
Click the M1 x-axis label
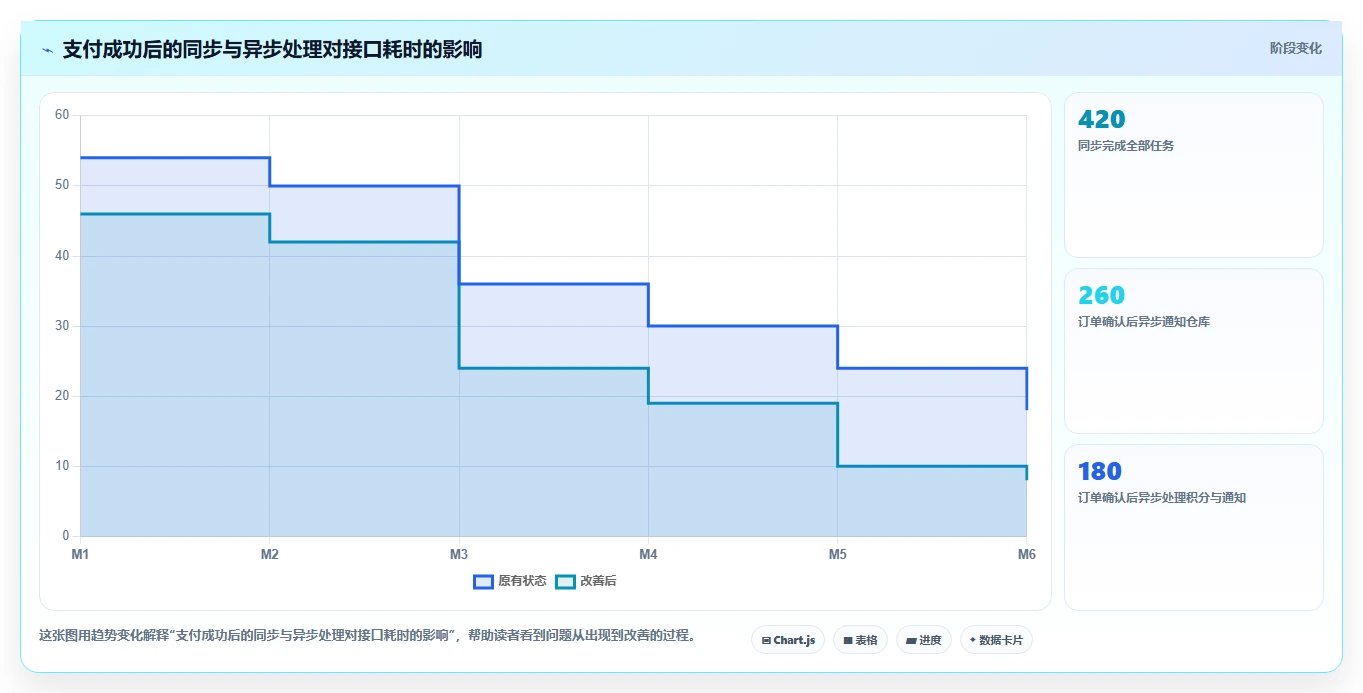pyautogui.click(x=80, y=554)
